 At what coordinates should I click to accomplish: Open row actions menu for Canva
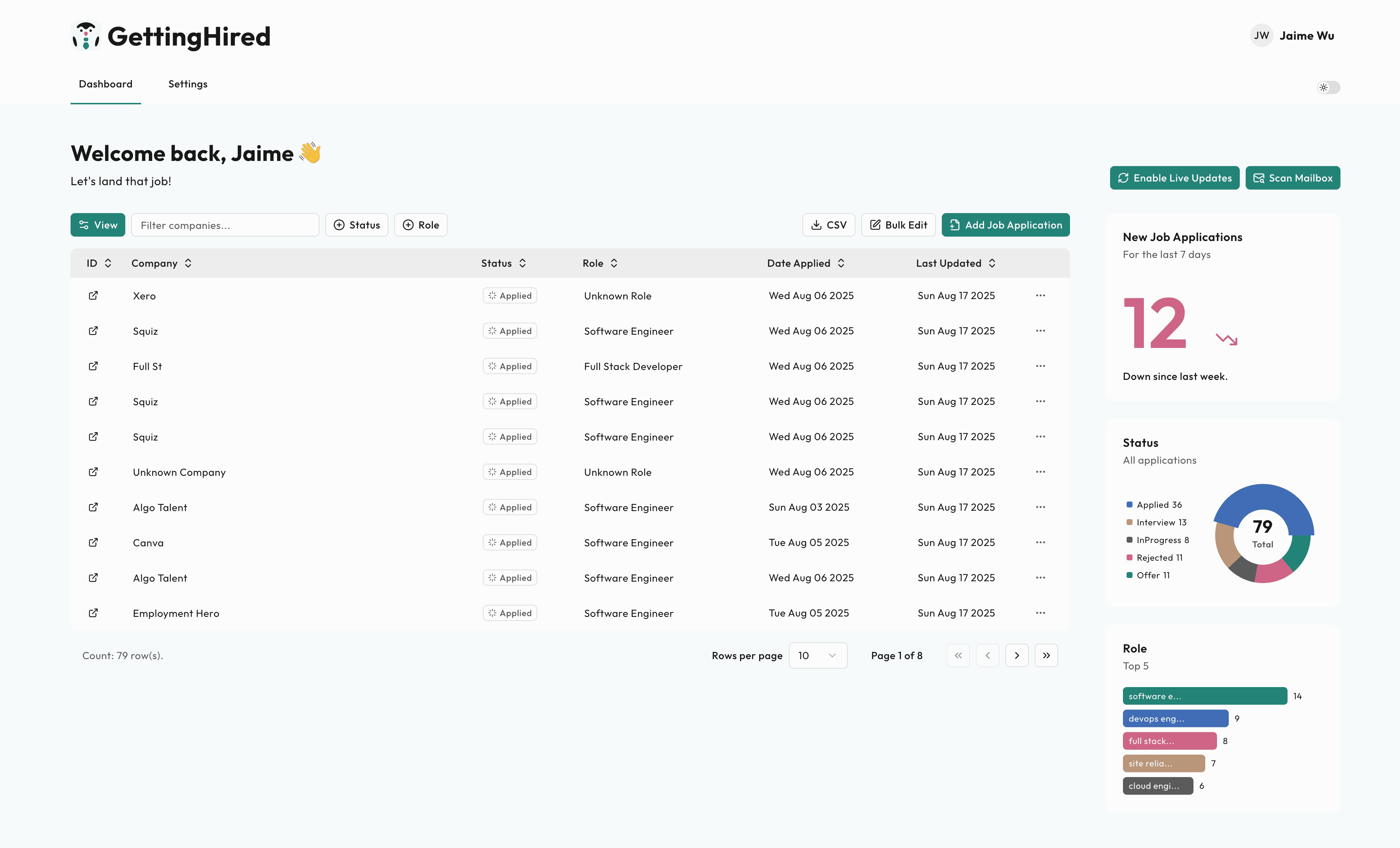click(x=1040, y=542)
